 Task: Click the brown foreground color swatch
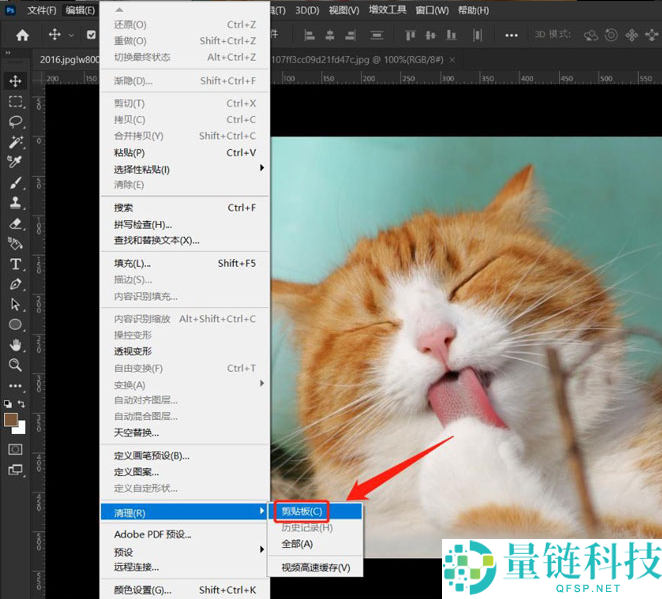pyautogui.click(x=11, y=419)
